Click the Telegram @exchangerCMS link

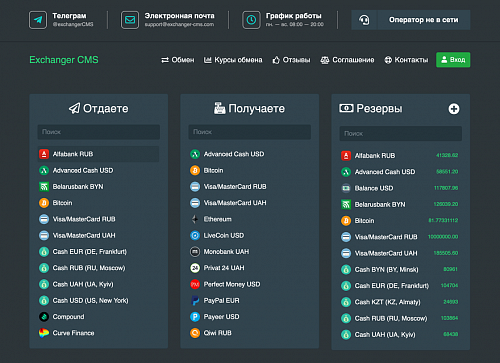coord(73,24)
